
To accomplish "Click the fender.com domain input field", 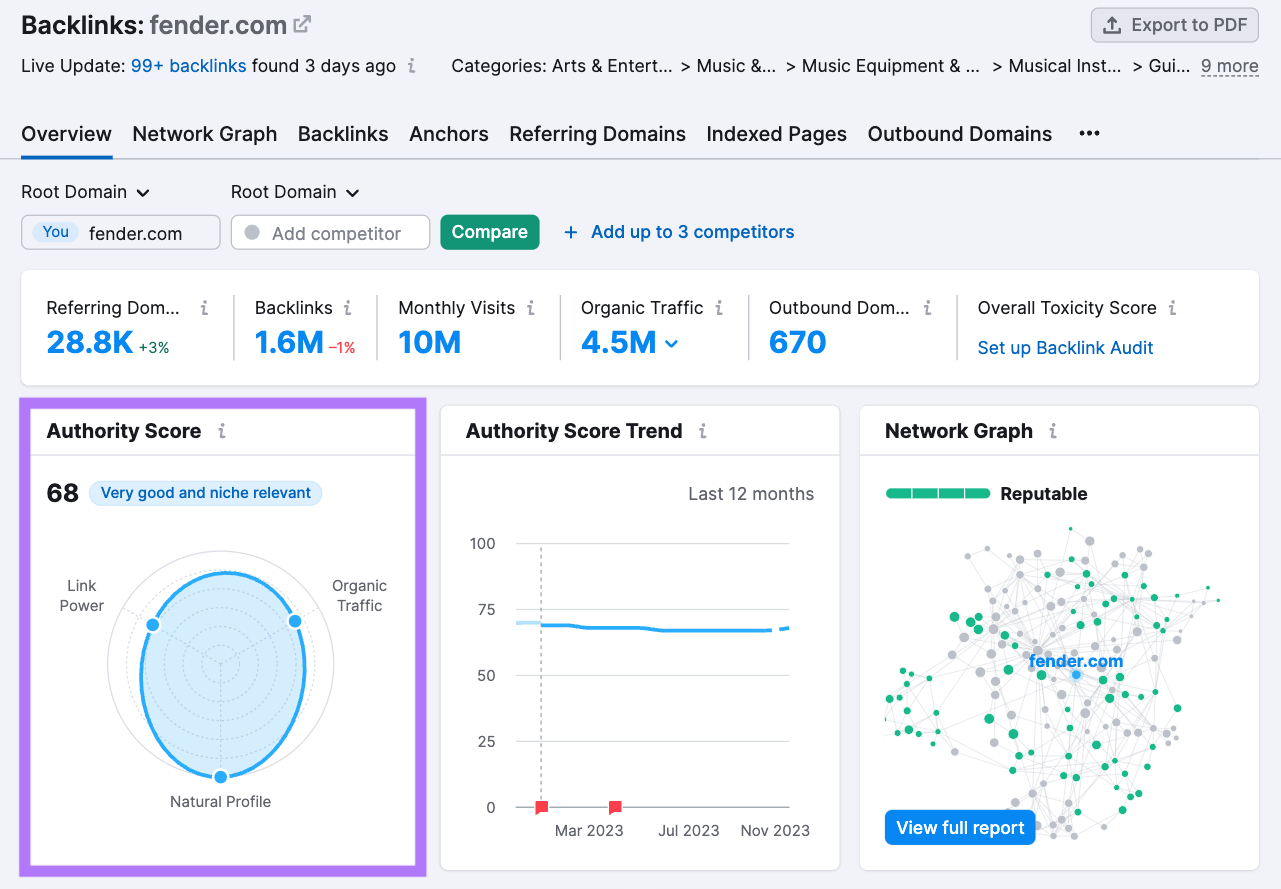I will click(x=121, y=232).
